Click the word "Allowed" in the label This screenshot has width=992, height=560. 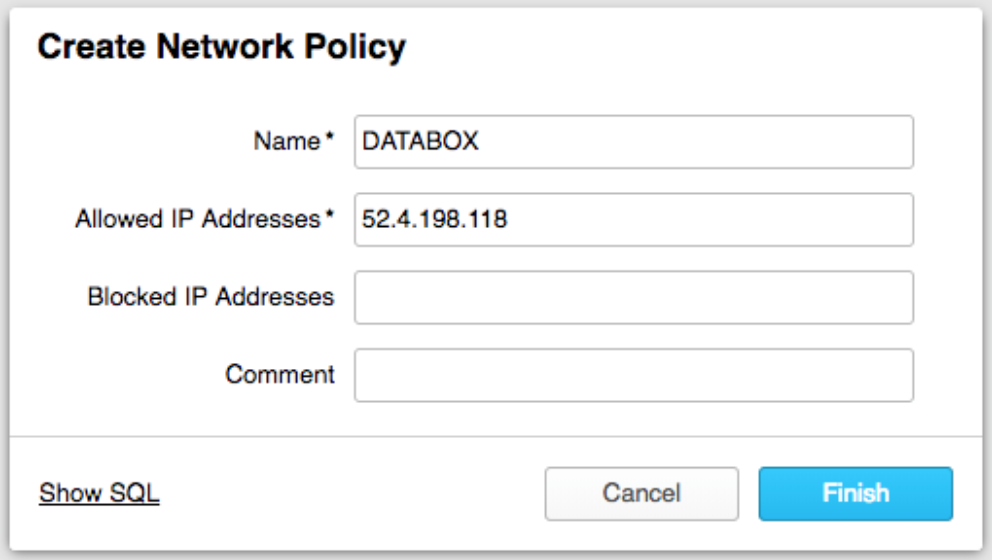coord(113,219)
